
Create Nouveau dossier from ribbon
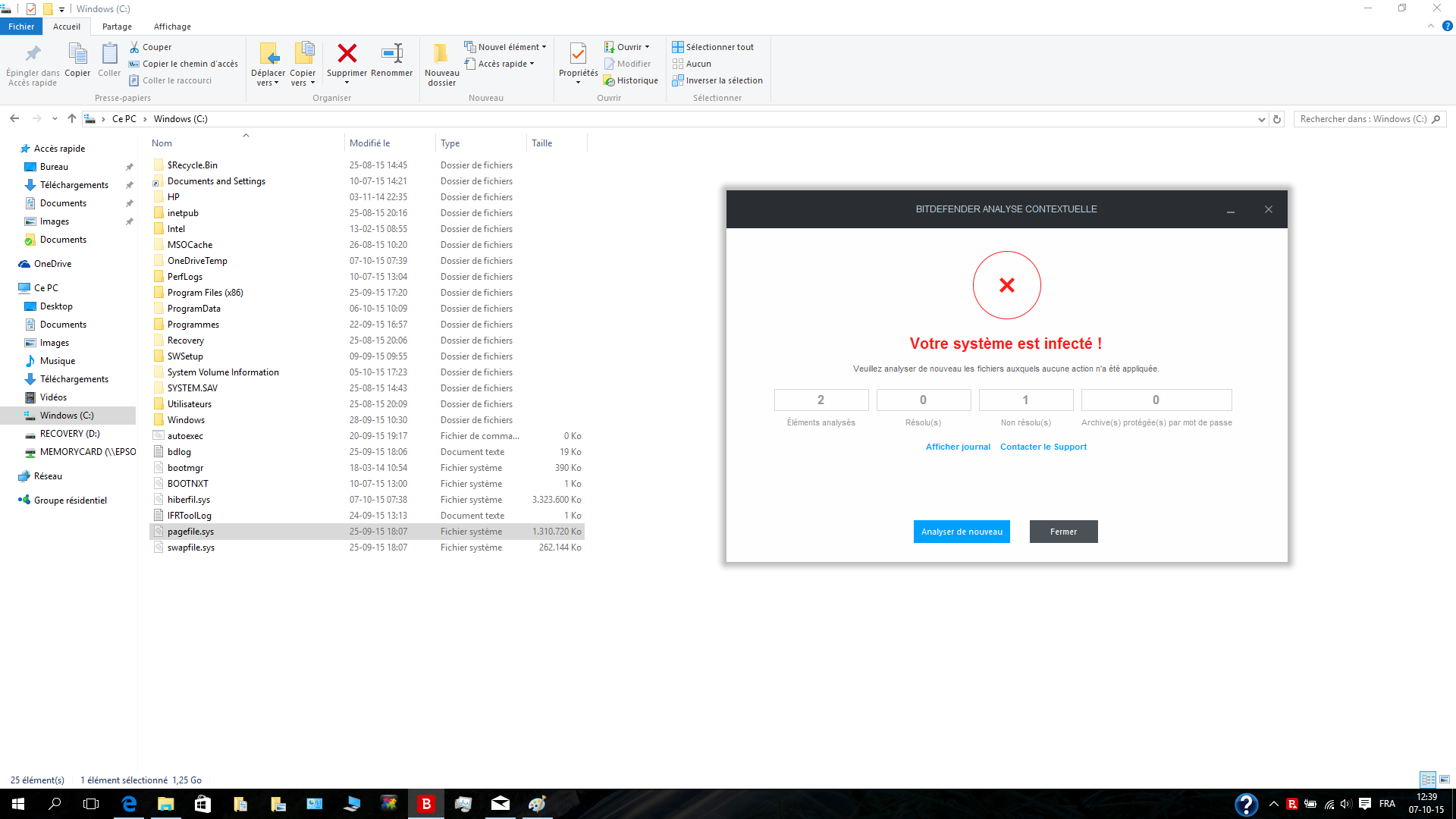coord(441,64)
